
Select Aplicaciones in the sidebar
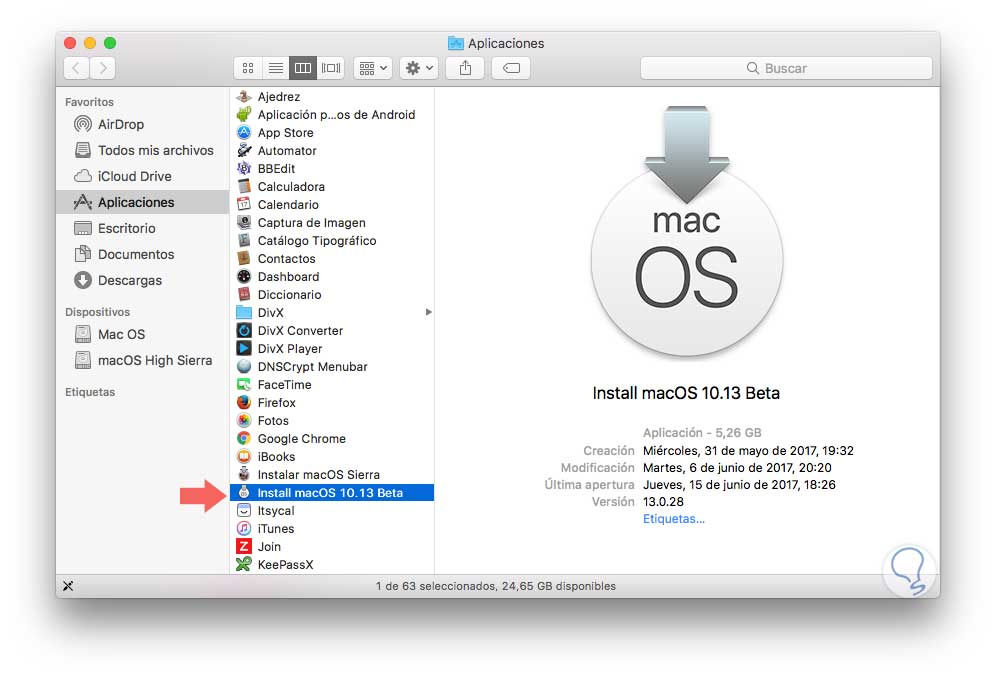tap(142, 202)
